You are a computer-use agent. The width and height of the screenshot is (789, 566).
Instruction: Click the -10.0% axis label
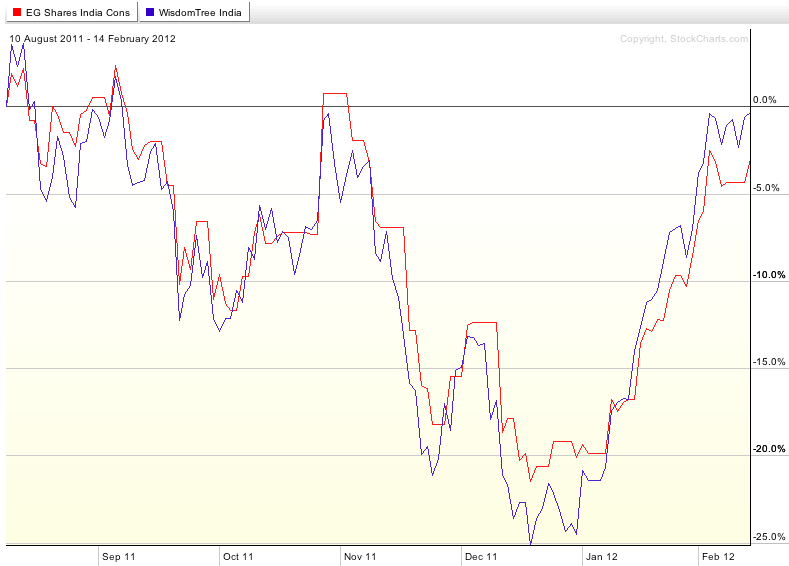click(768, 275)
